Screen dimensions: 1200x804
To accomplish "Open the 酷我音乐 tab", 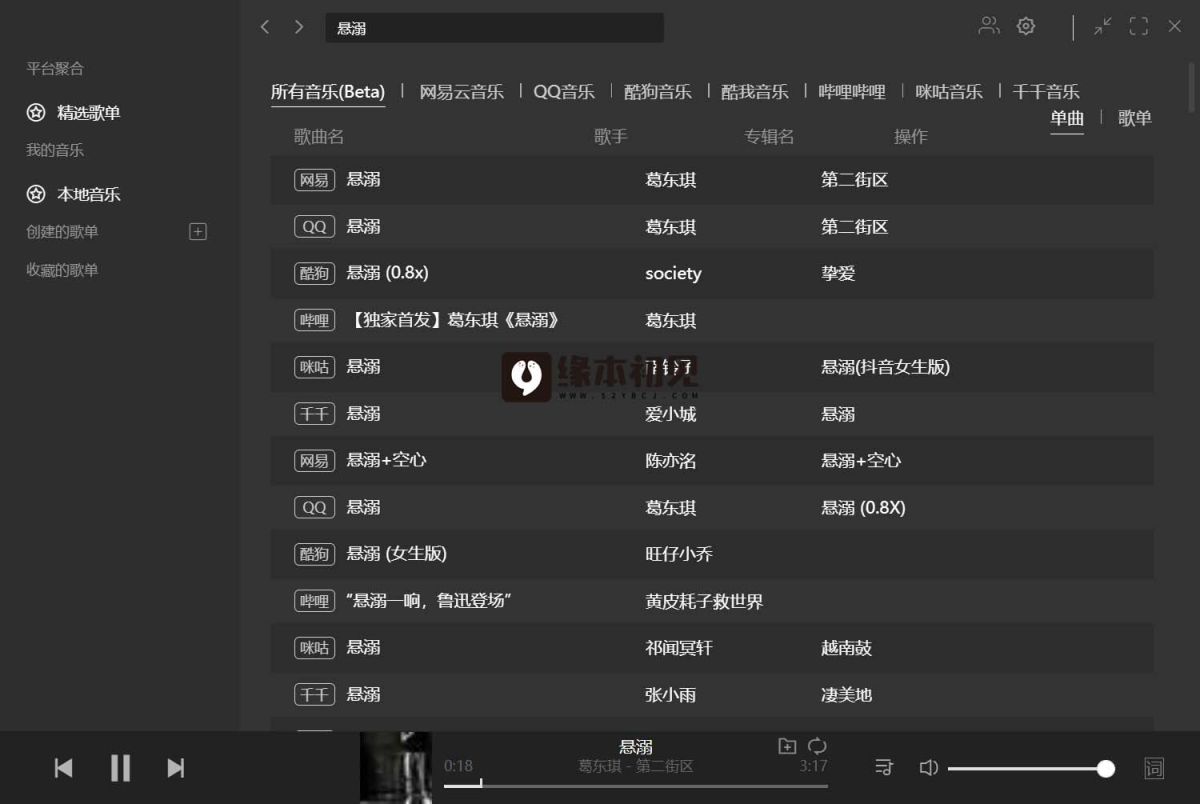I will (x=755, y=92).
